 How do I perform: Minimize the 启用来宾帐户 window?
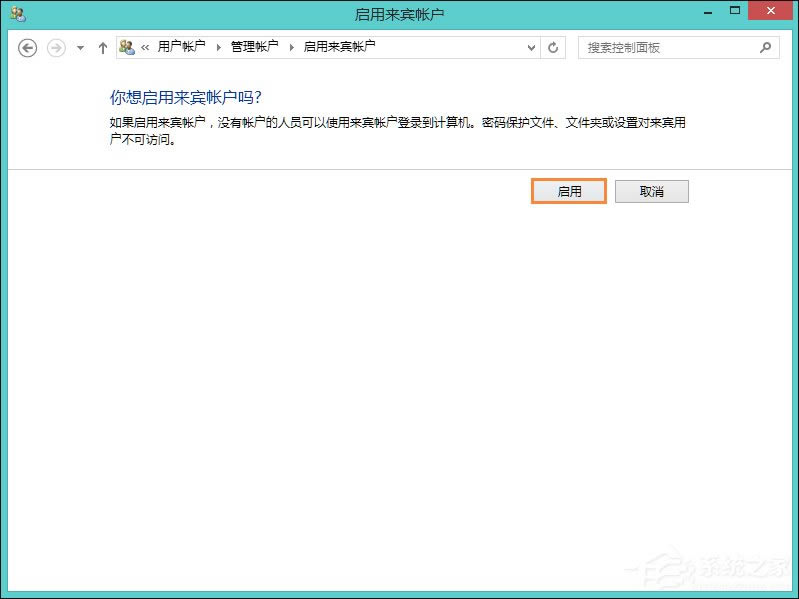(708, 13)
